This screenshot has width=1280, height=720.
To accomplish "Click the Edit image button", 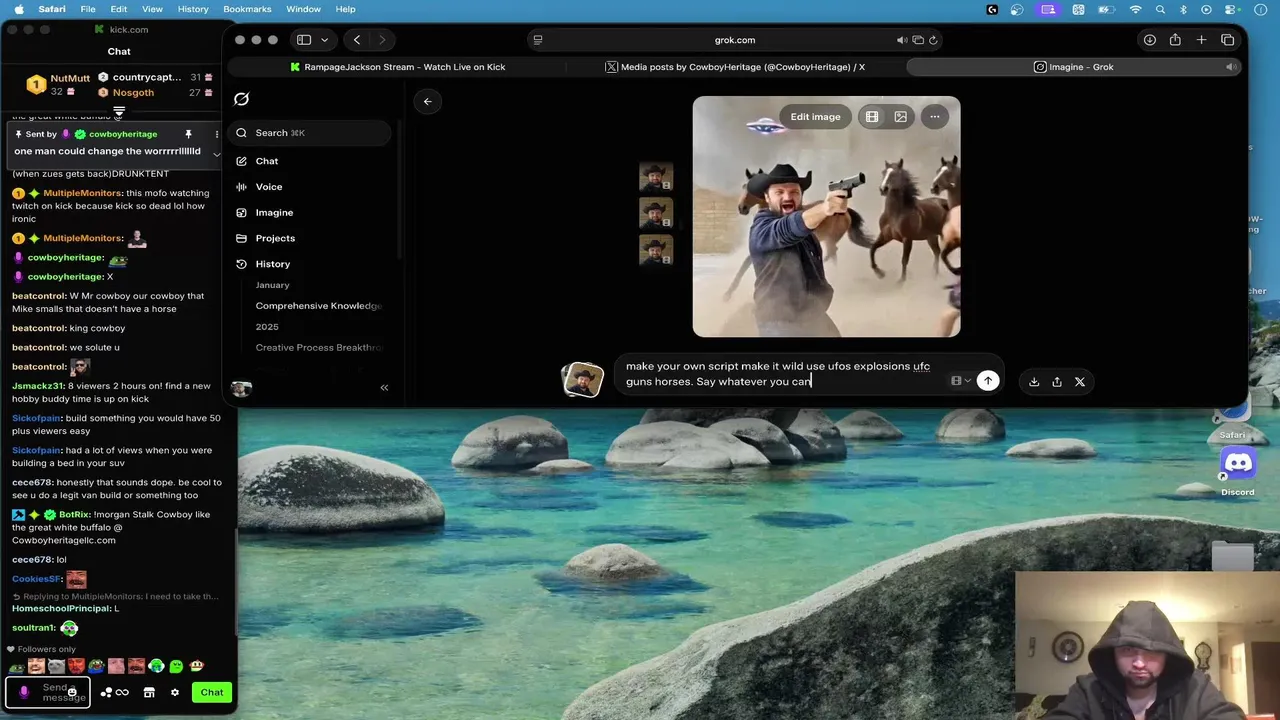I will point(815,117).
